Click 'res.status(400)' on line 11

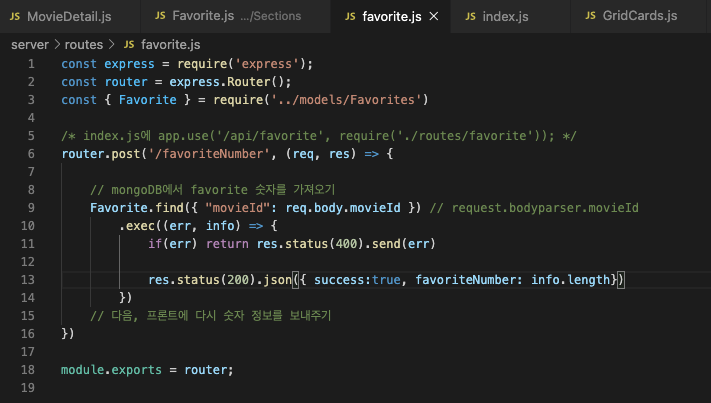(310, 244)
